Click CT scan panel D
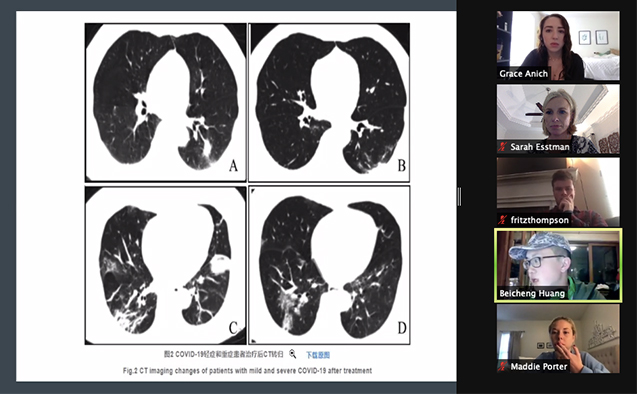The width and height of the screenshot is (637, 394). click(x=329, y=265)
